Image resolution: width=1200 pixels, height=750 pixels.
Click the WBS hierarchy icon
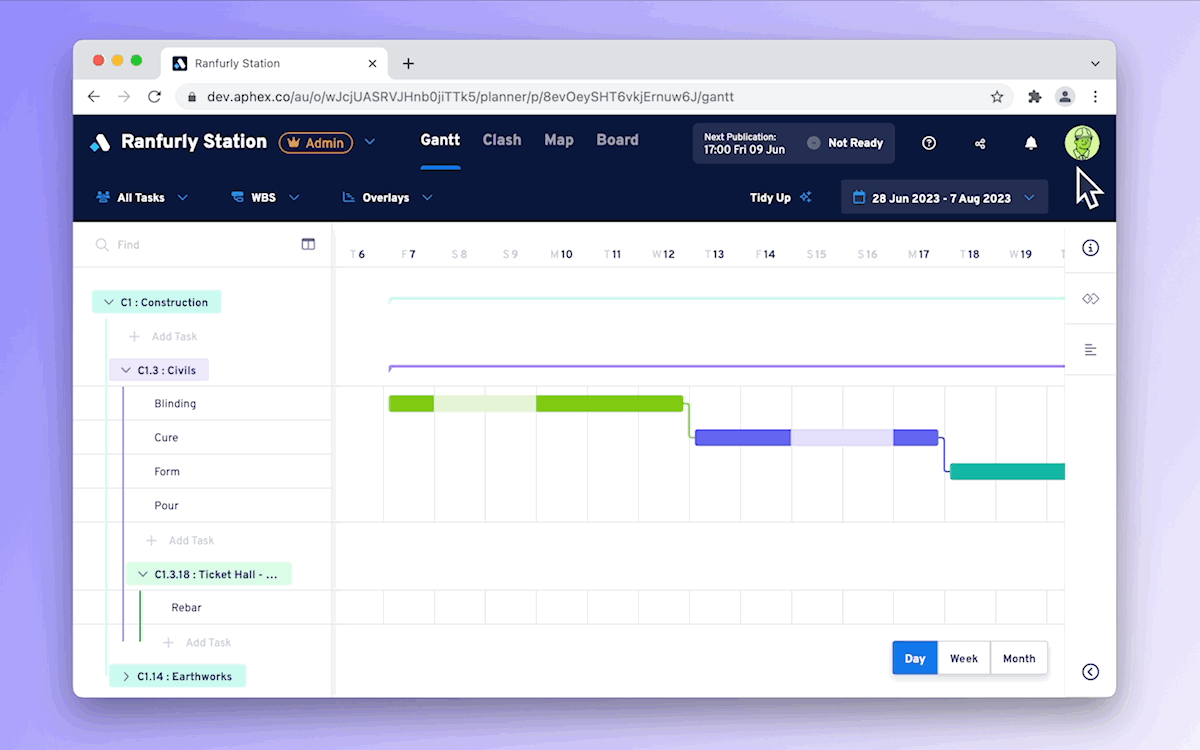pyautogui.click(x=237, y=198)
